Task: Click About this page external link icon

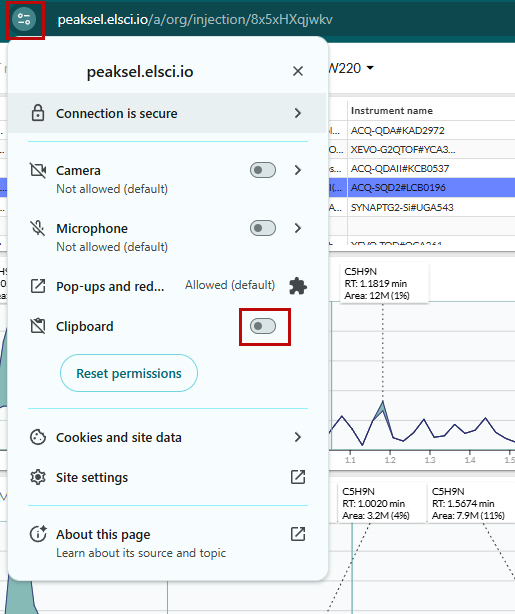Action: click(298, 534)
